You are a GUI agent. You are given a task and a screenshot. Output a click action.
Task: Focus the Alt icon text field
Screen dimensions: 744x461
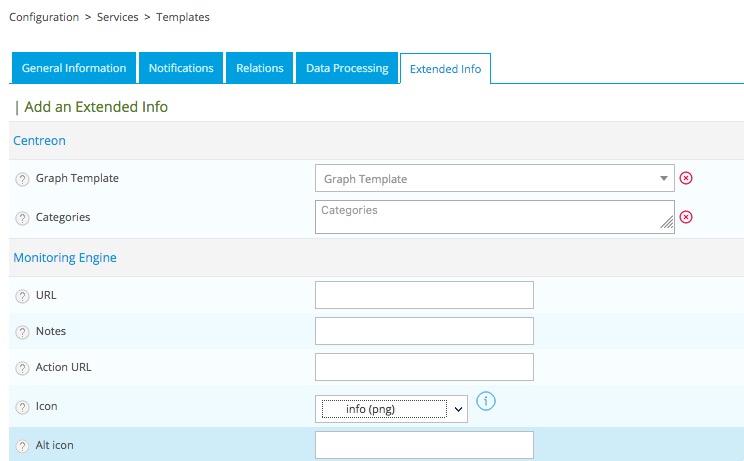(x=424, y=445)
